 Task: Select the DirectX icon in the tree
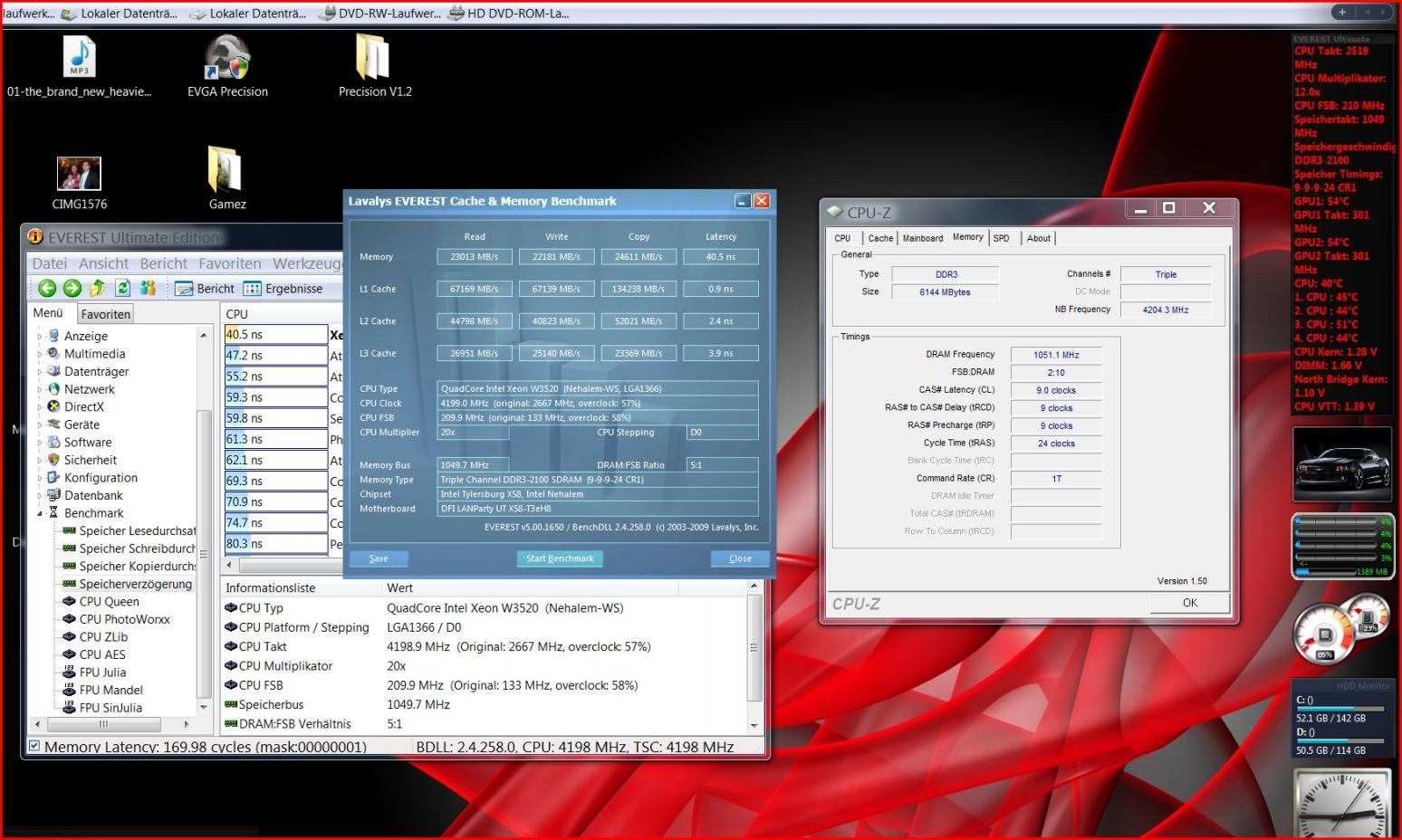[x=53, y=406]
